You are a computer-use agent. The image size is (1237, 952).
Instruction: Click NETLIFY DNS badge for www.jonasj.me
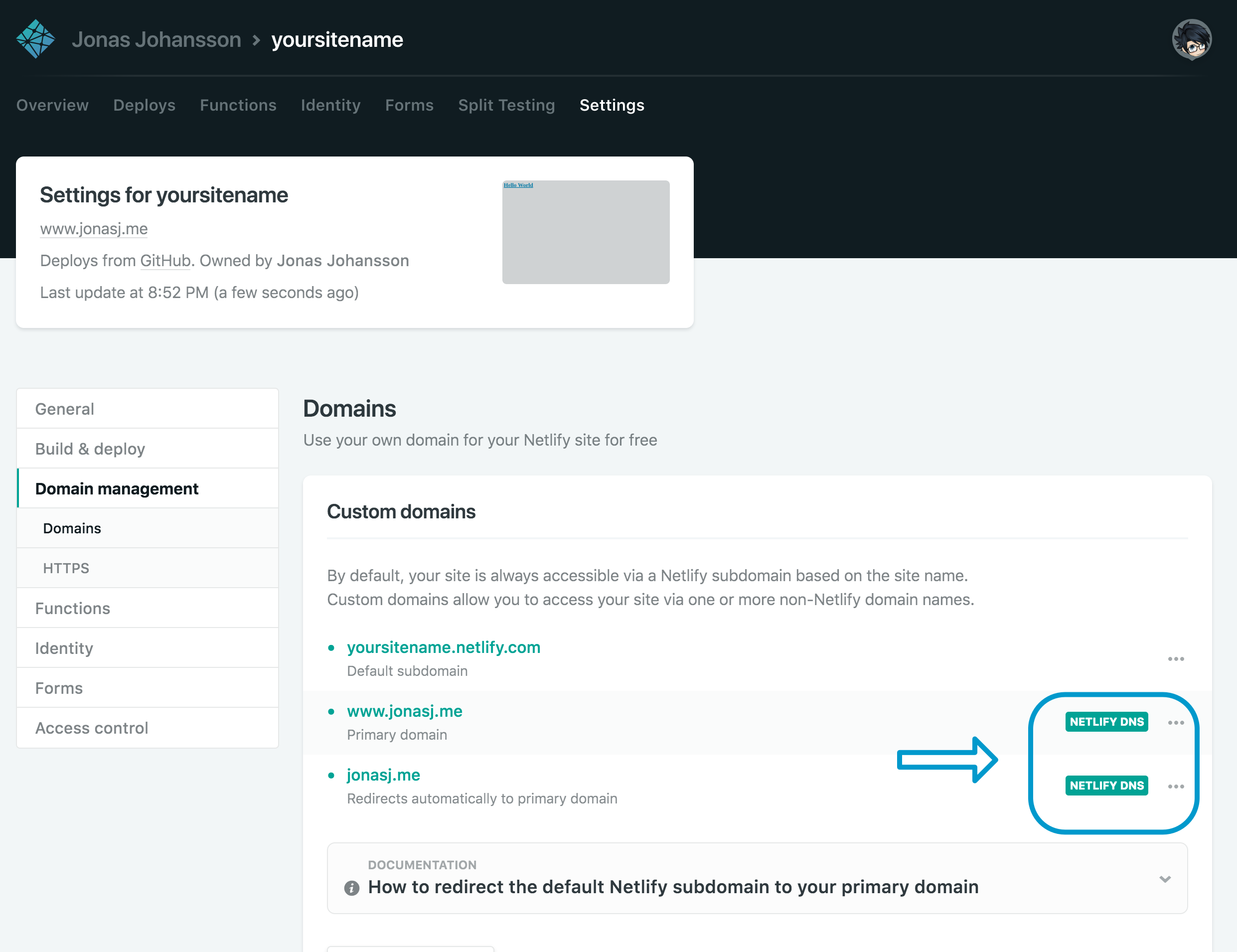[x=1106, y=722]
